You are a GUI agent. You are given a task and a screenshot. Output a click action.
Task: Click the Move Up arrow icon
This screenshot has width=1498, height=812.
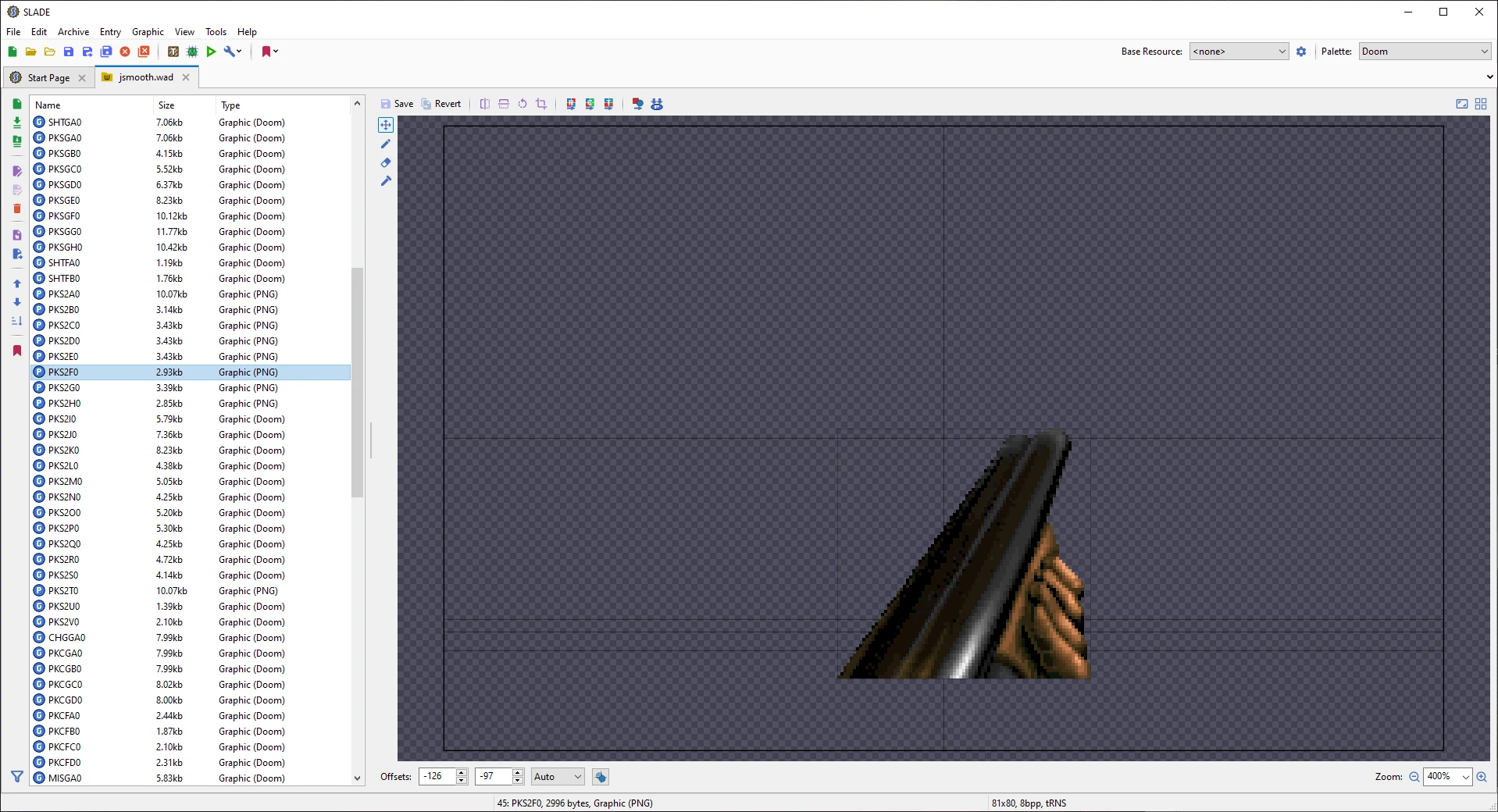click(17, 283)
